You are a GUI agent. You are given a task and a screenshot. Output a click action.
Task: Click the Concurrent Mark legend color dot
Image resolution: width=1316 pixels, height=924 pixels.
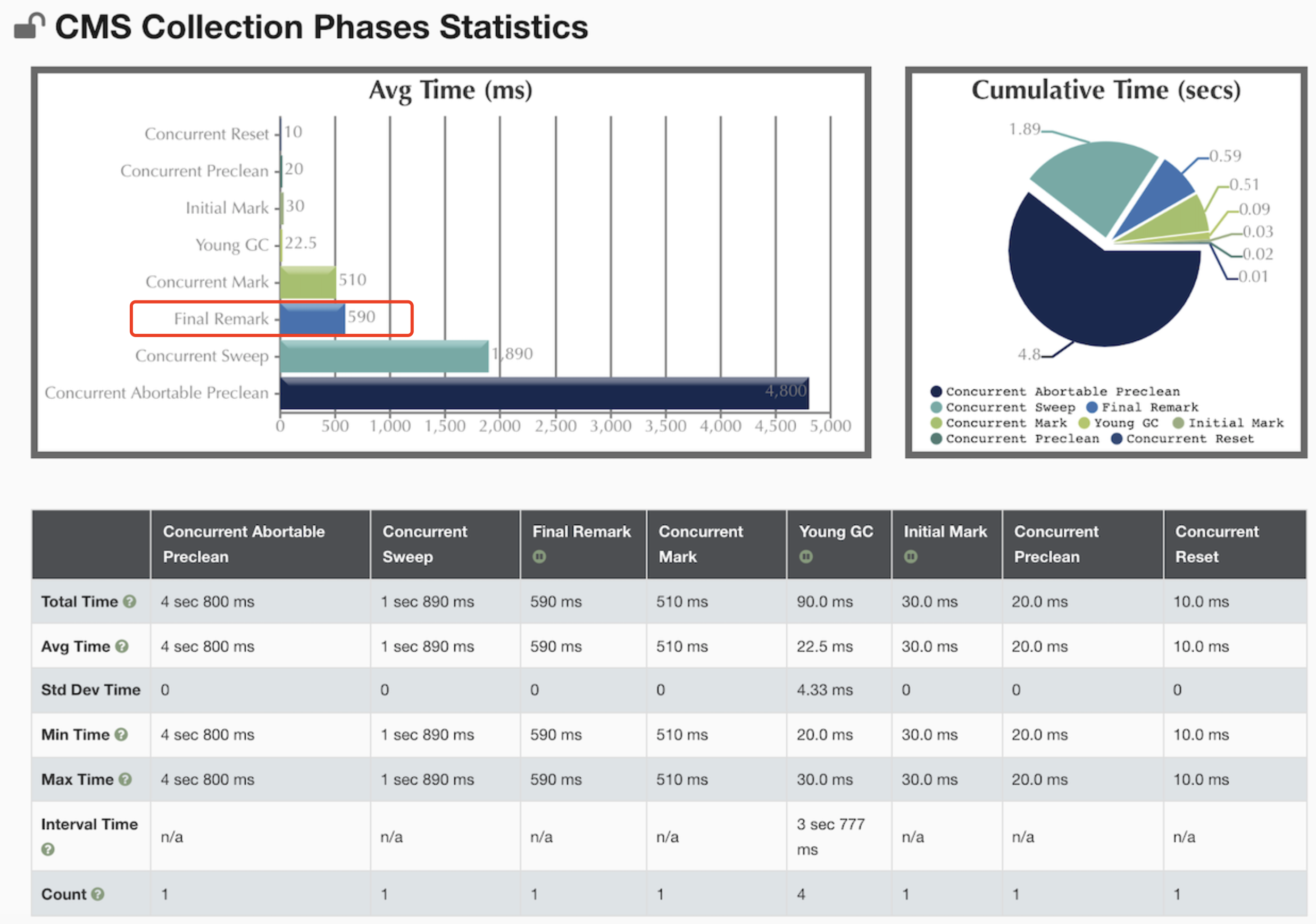(x=937, y=423)
